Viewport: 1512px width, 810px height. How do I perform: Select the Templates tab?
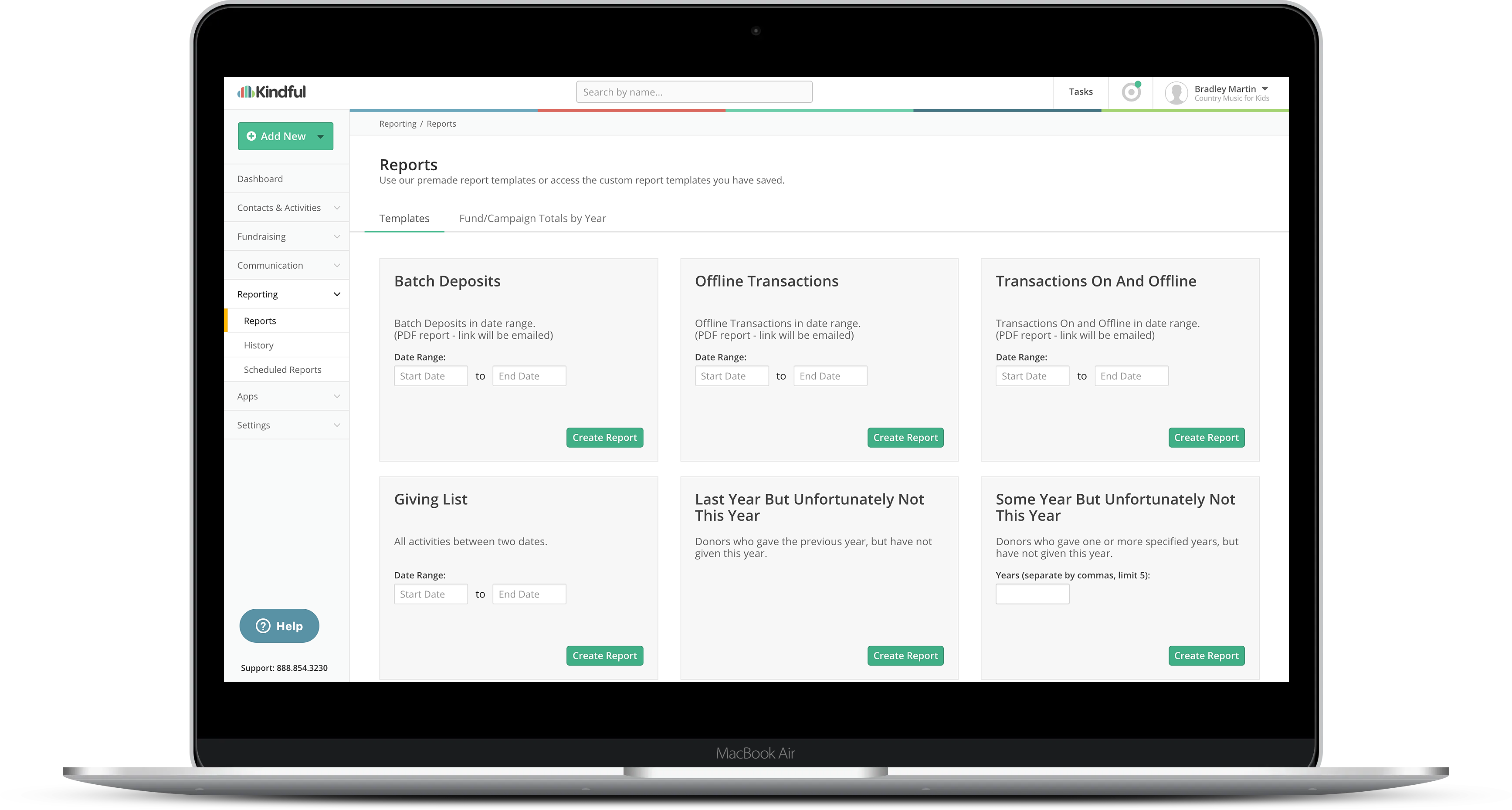404,218
